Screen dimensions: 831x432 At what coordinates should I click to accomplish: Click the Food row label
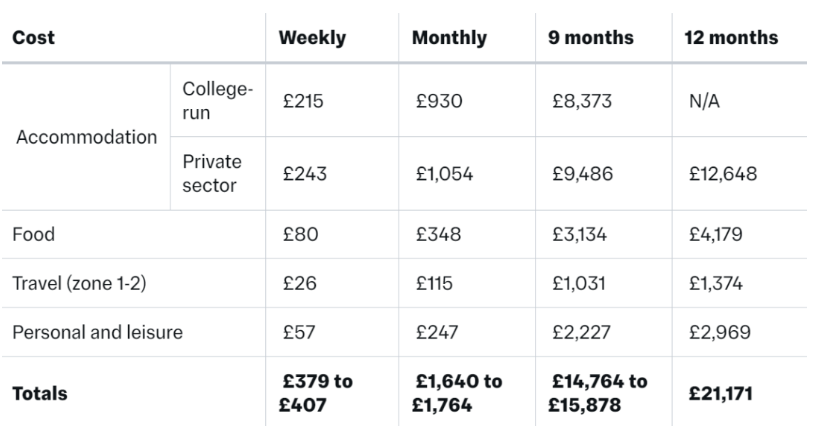pyautogui.click(x=33, y=234)
